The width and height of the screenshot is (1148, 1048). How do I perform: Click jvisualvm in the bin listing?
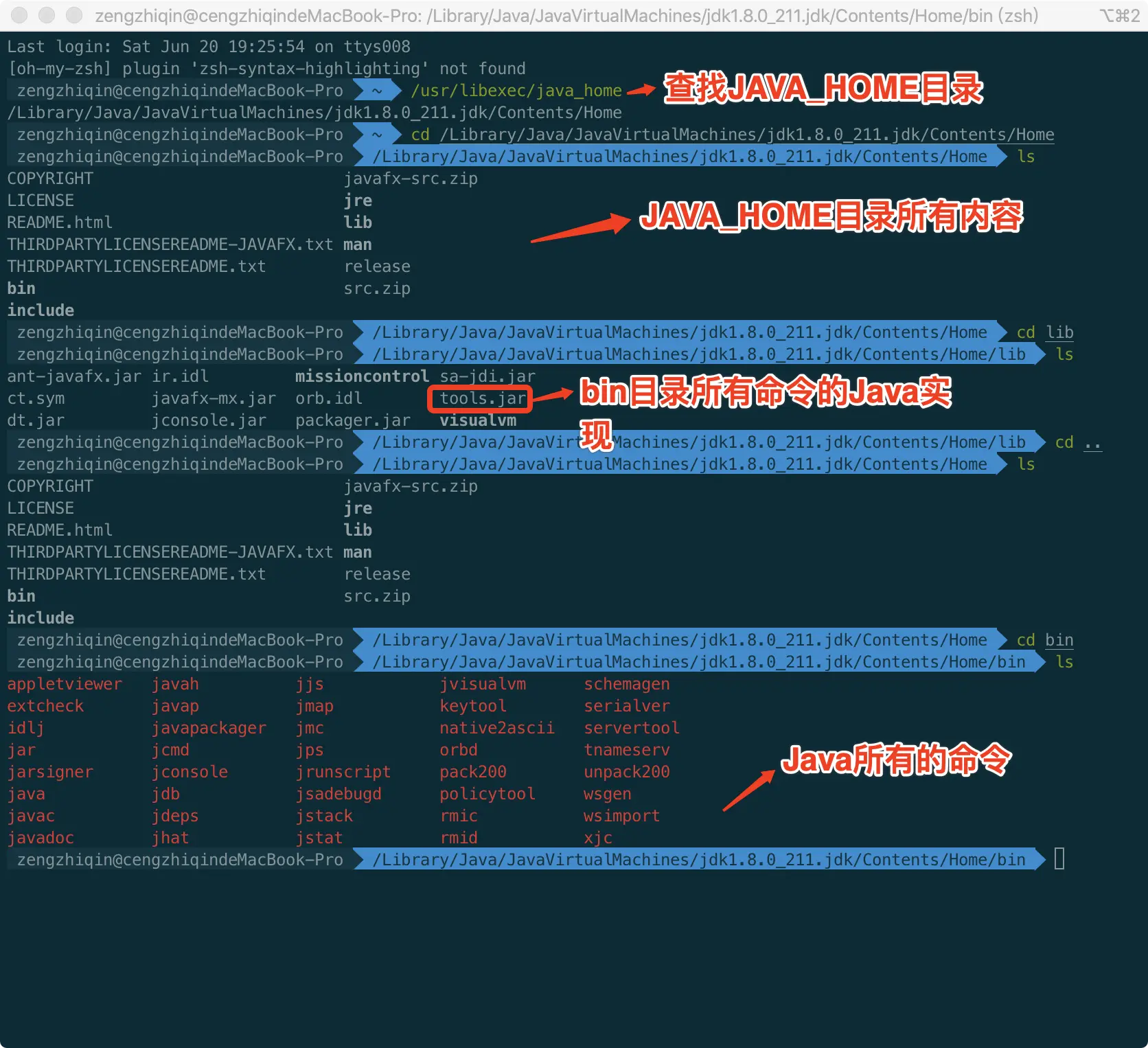point(483,684)
